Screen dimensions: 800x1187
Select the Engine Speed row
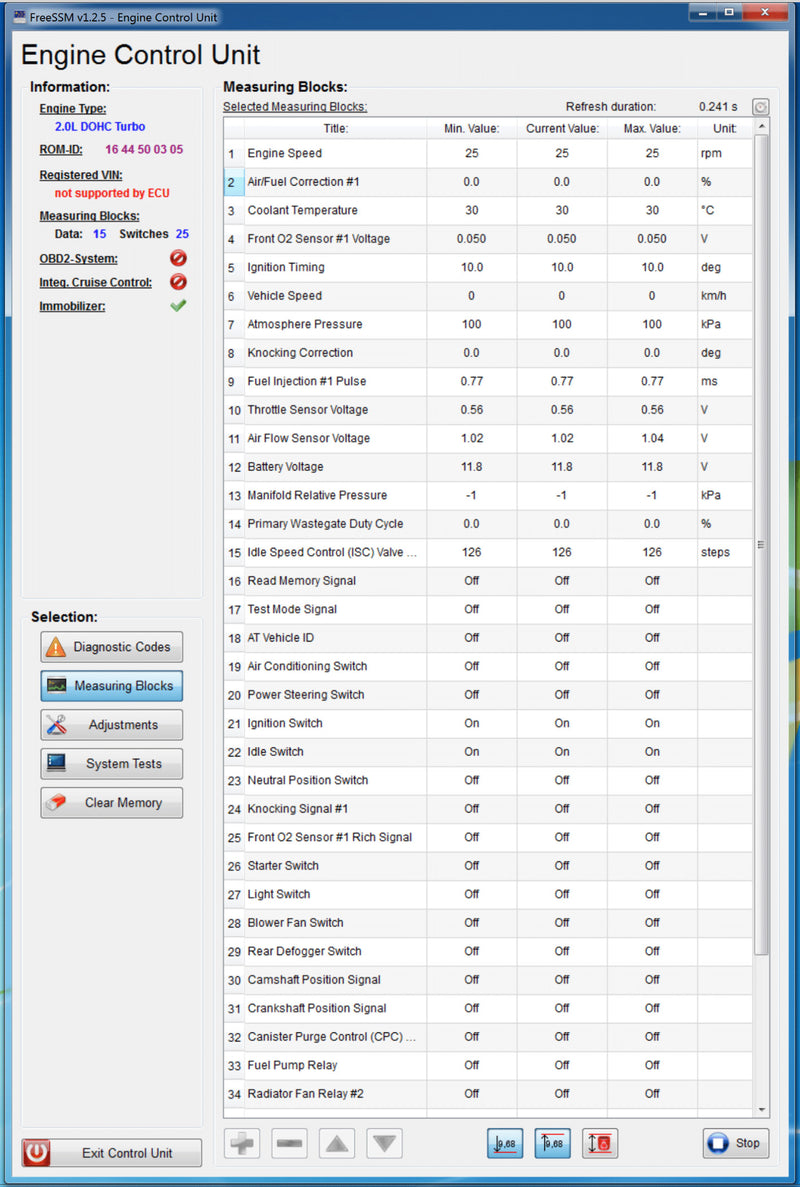[488, 153]
